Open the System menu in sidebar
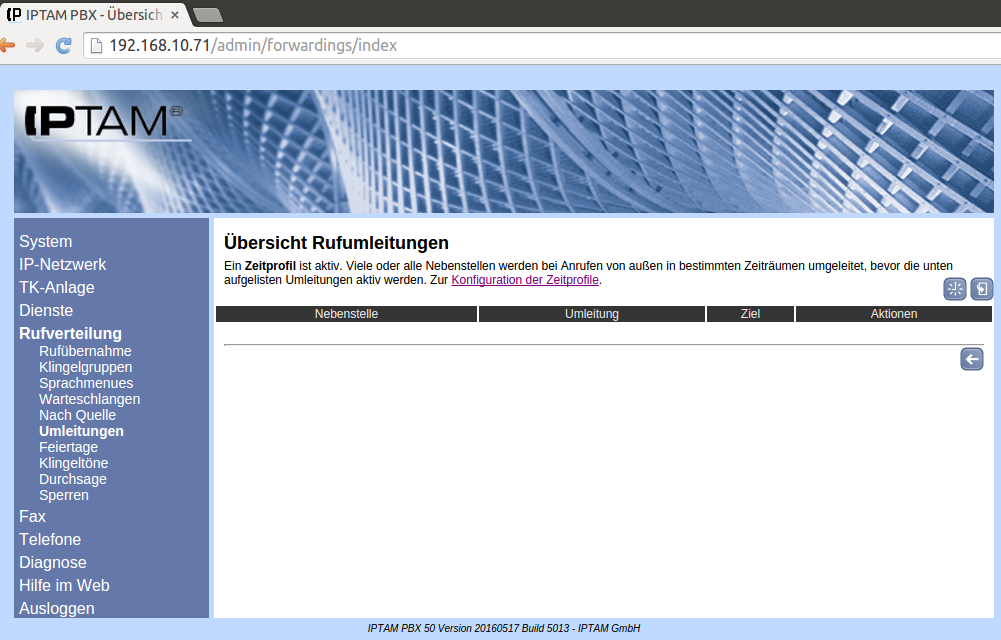The width and height of the screenshot is (1001, 640). (45, 241)
